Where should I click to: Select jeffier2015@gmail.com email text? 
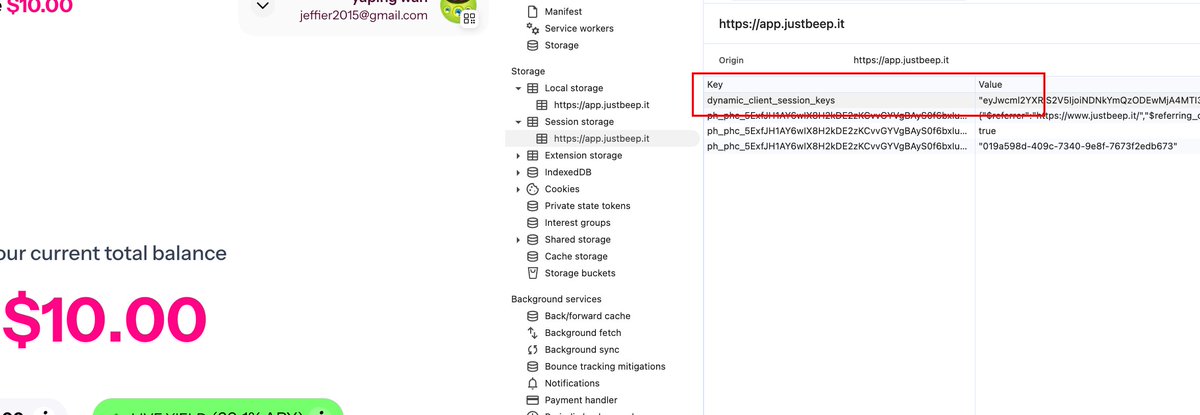click(x=363, y=16)
